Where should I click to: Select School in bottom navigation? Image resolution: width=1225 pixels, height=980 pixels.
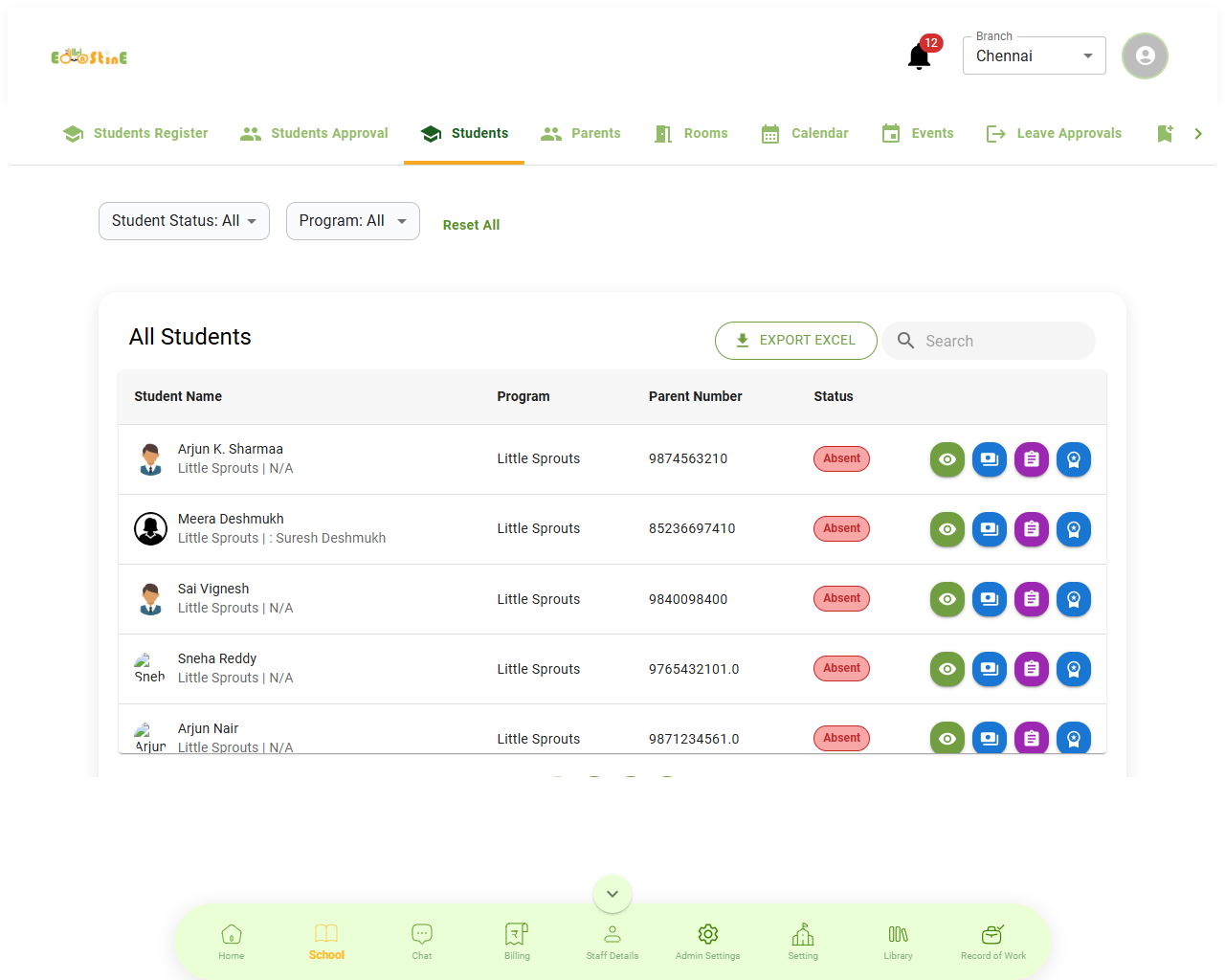[326, 942]
